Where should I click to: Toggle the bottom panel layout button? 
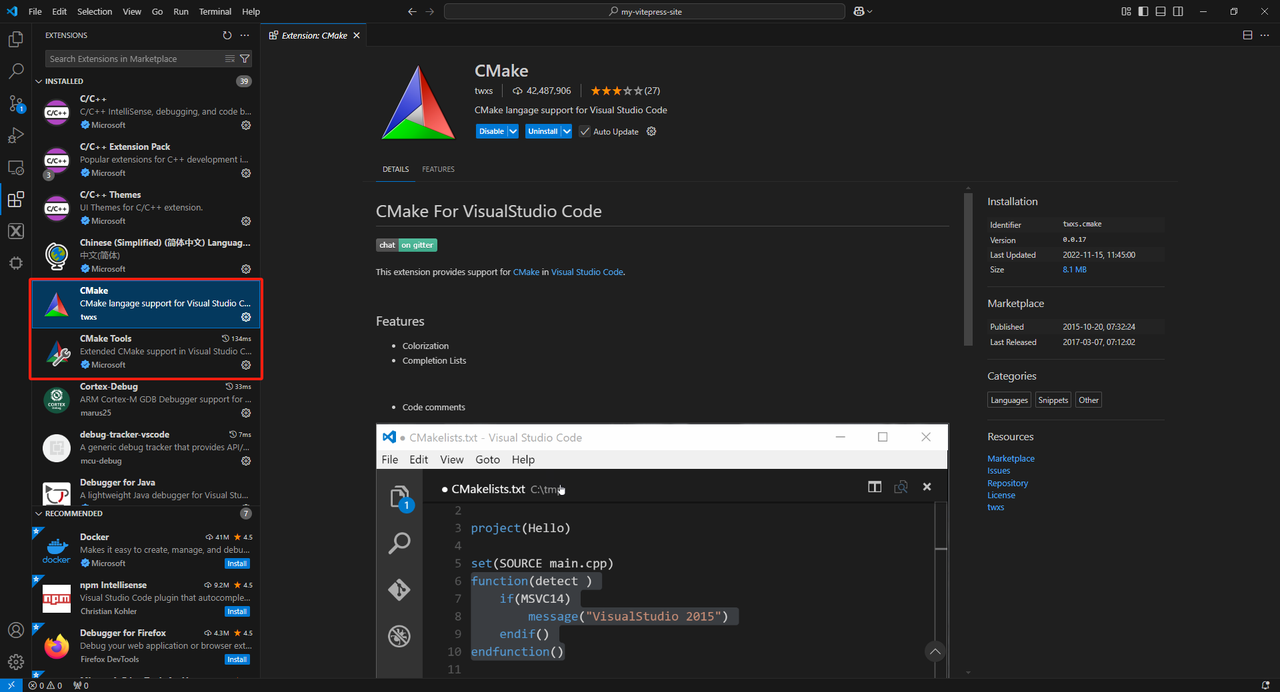click(x=1160, y=12)
